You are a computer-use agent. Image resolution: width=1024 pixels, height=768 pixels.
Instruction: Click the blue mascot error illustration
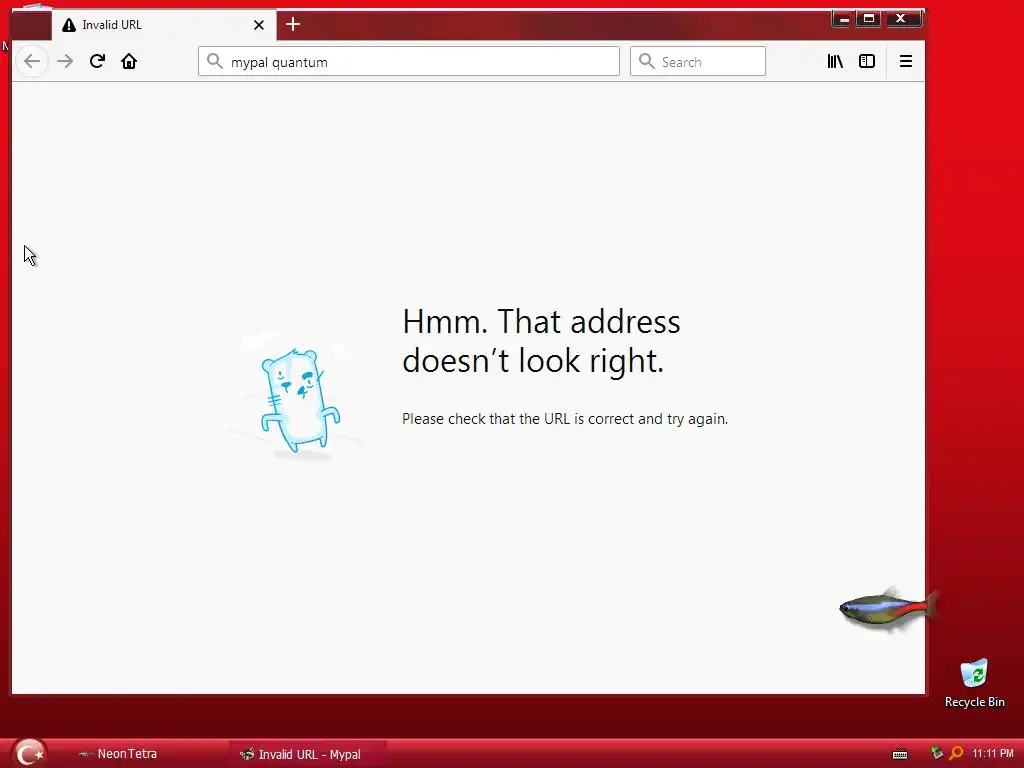(x=300, y=400)
